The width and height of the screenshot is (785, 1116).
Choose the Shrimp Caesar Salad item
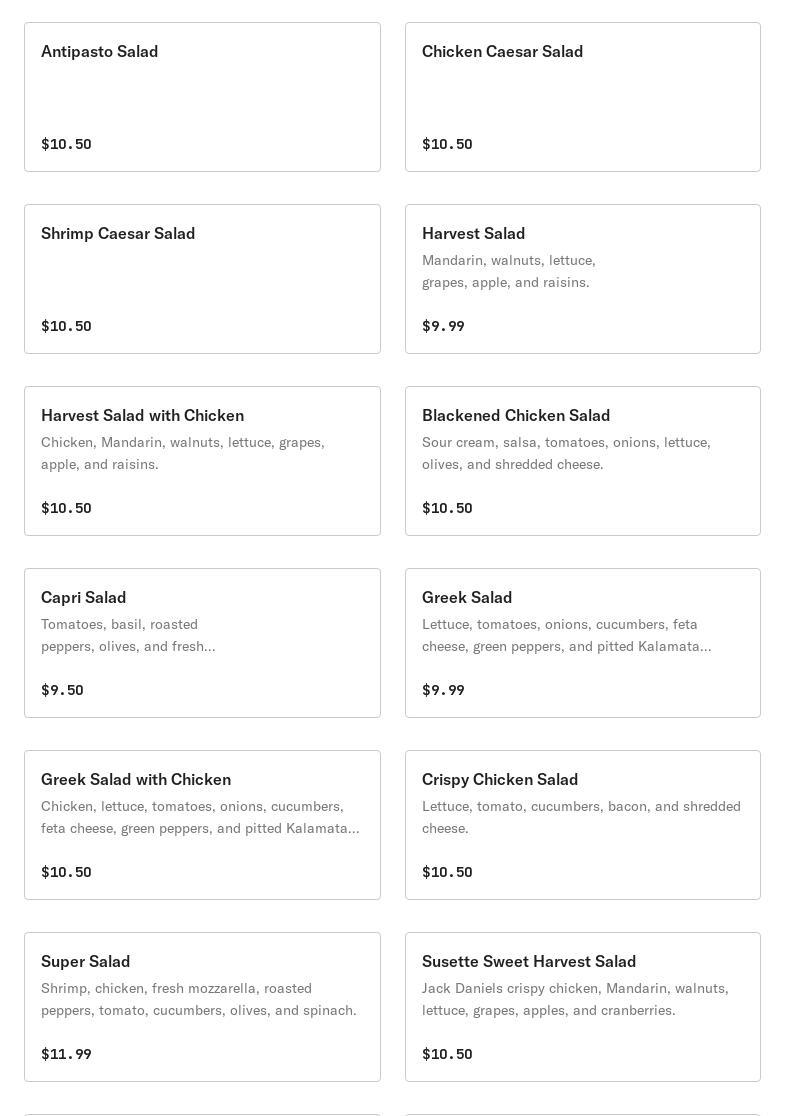[x=202, y=279]
